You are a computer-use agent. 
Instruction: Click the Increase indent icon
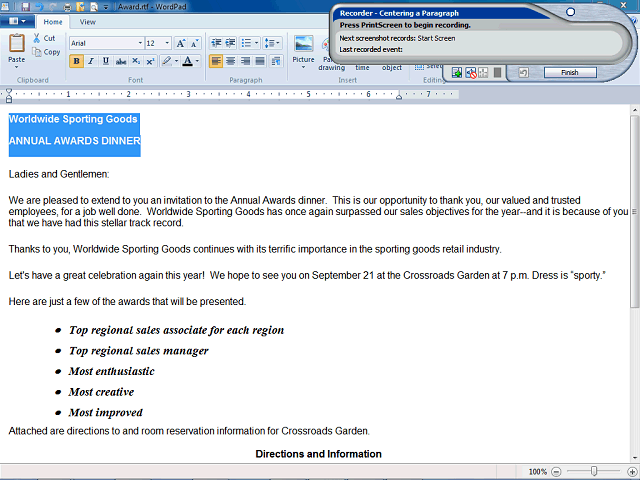pyautogui.click(x=230, y=43)
